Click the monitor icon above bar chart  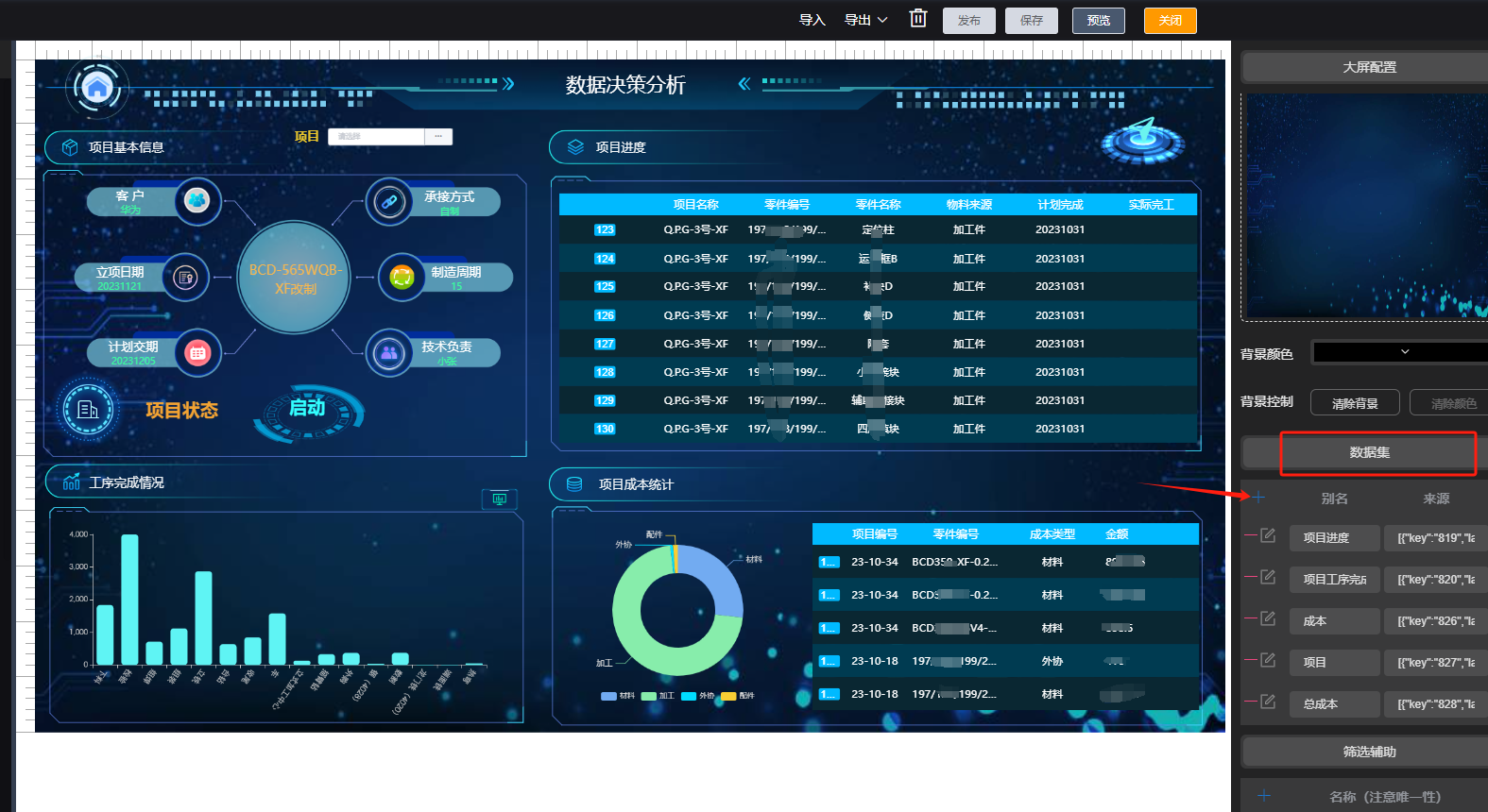(499, 499)
